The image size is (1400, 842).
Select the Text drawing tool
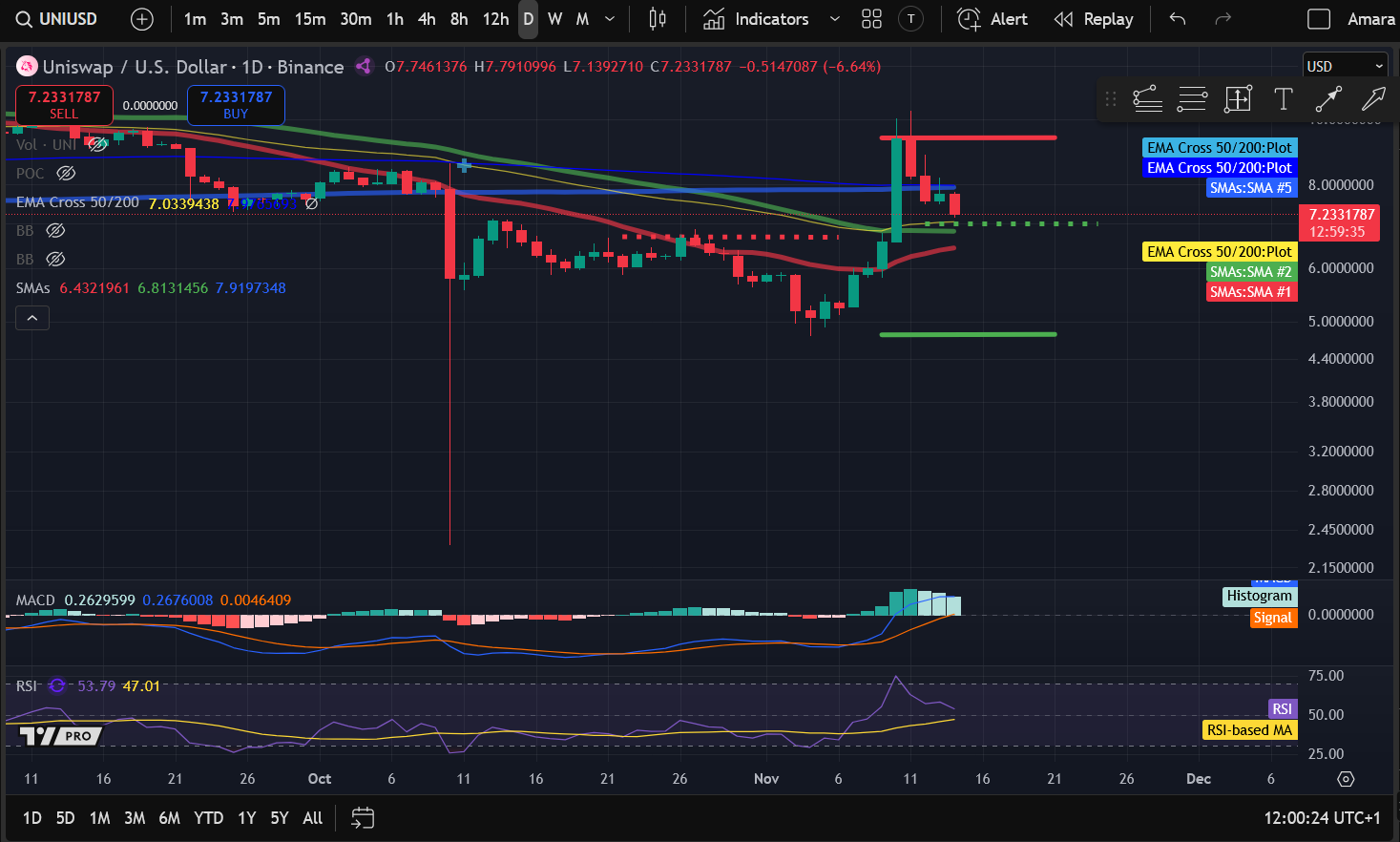pos(1284,98)
